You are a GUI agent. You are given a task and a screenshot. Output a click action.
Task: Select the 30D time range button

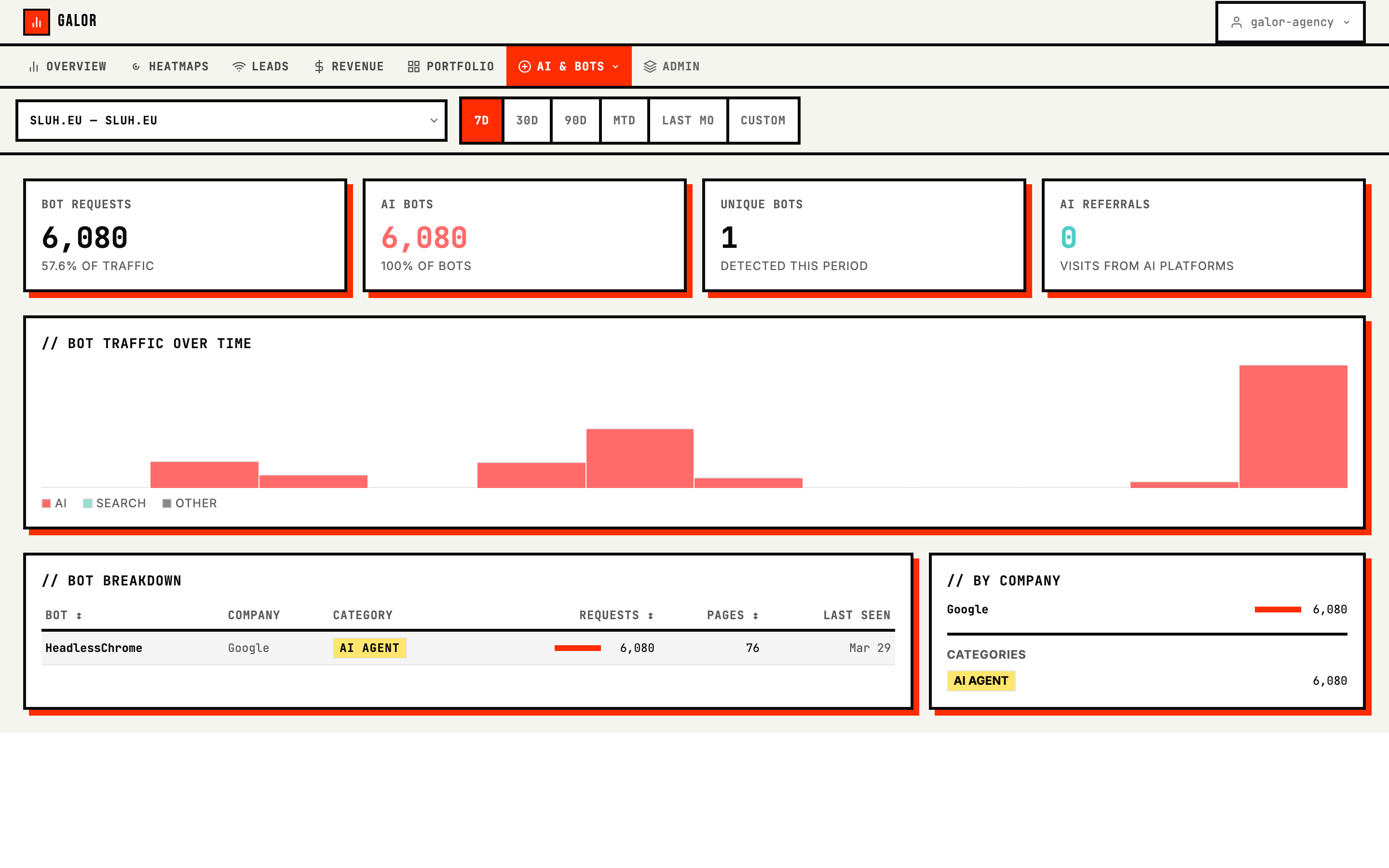[526, 121]
